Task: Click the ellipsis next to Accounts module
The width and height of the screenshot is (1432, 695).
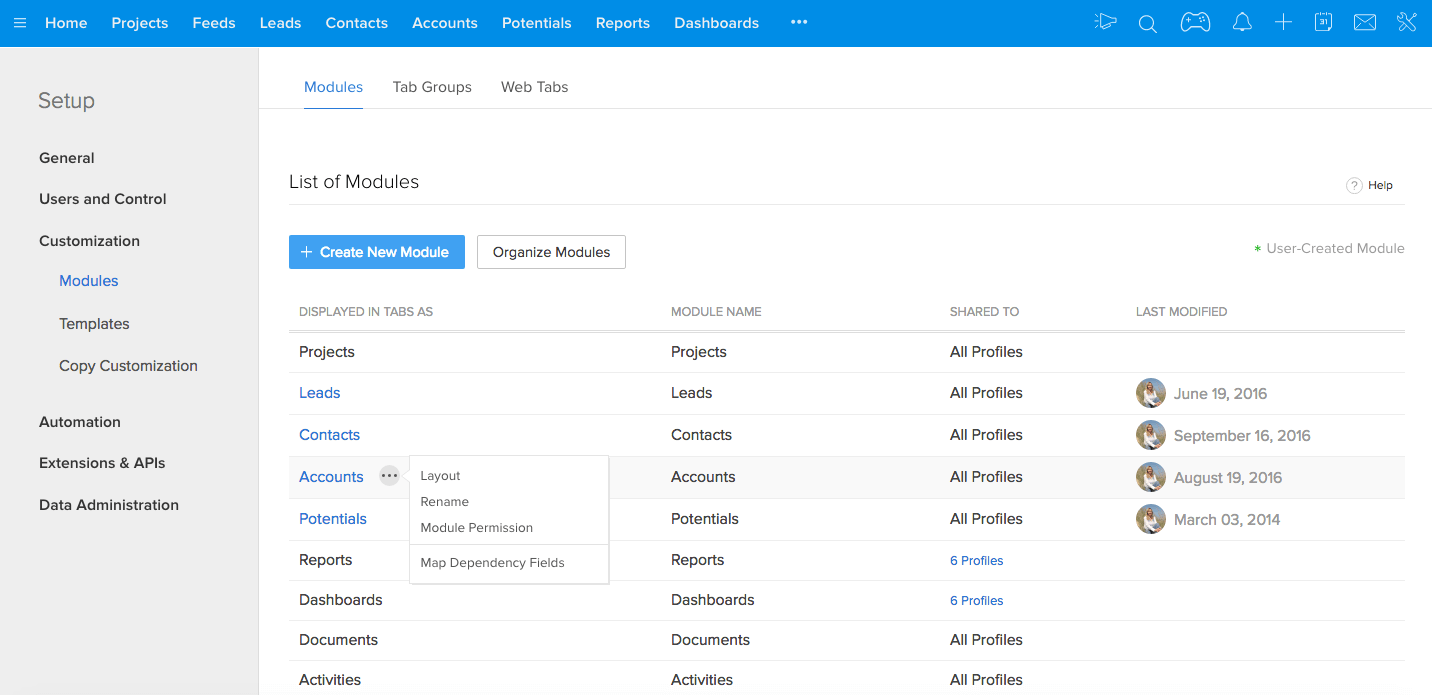Action: [x=389, y=476]
